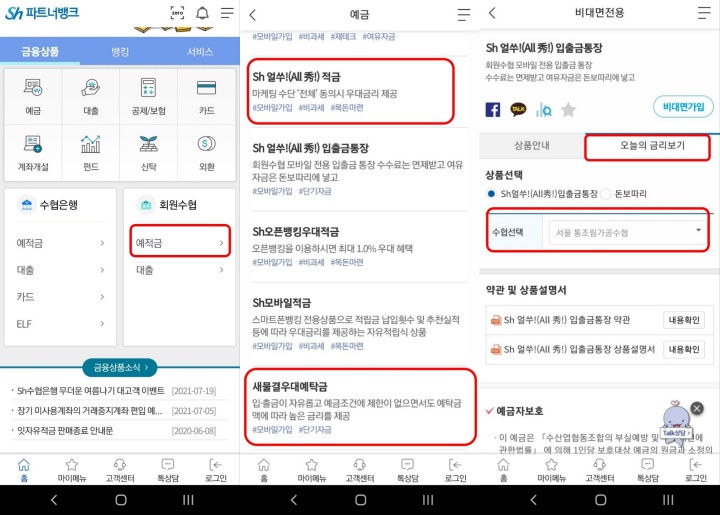Open the 대출 product icon in grid
720x515 pixels.
point(91,96)
